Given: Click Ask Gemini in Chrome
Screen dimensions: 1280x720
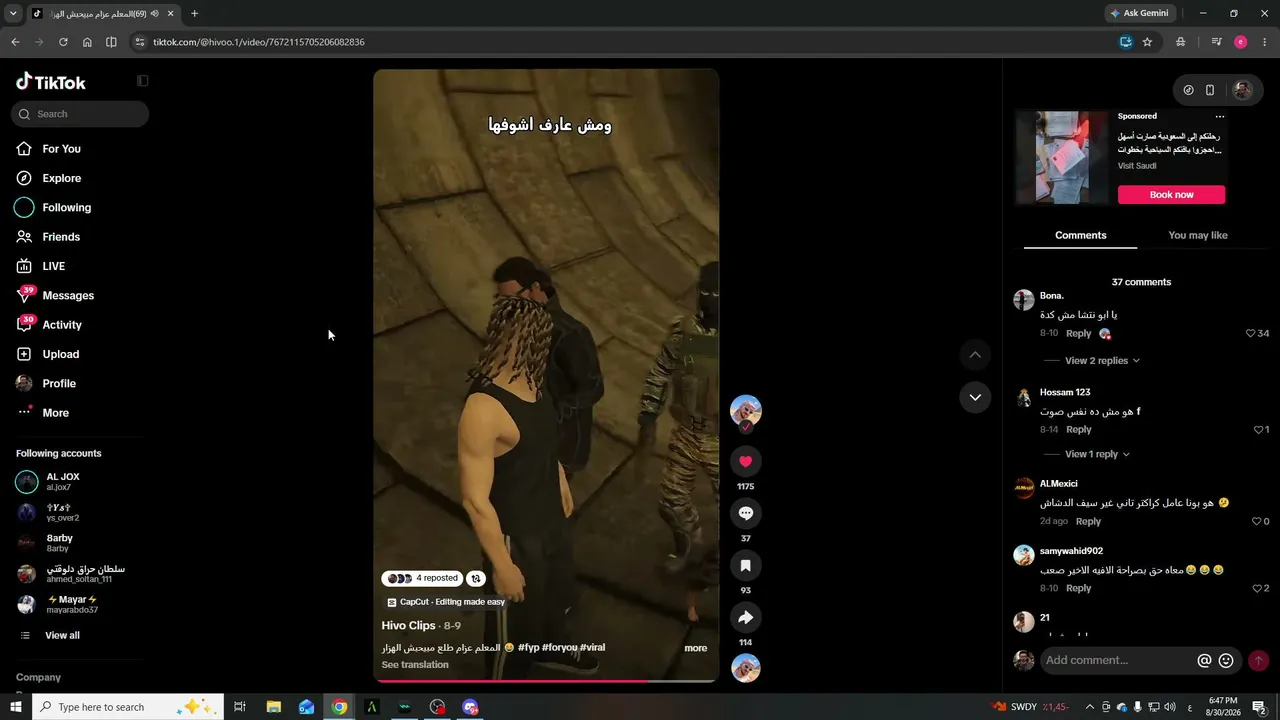Looking at the screenshot, I should pos(1138,14).
